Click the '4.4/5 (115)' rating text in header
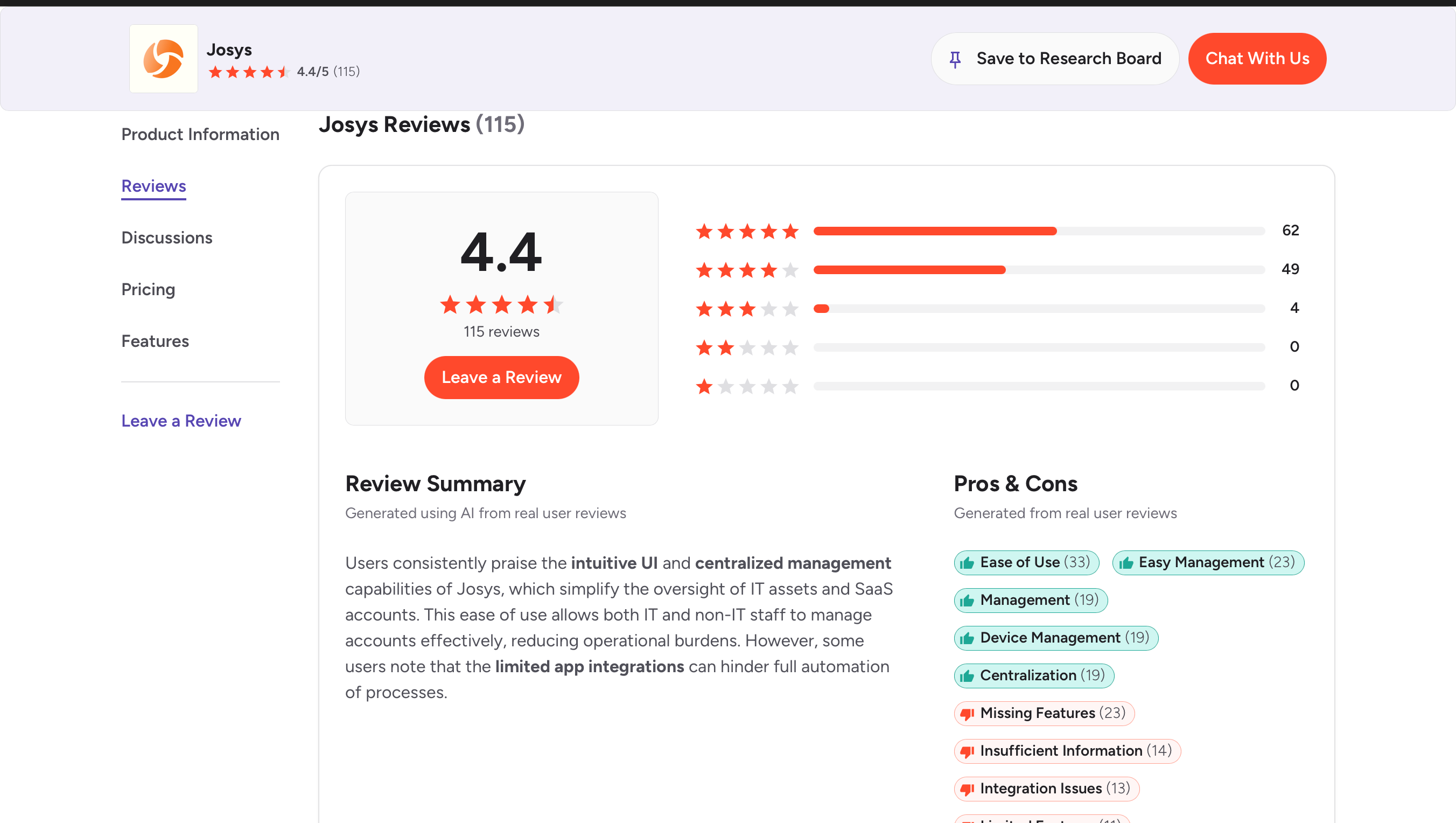This screenshot has width=1456, height=823. click(328, 72)
